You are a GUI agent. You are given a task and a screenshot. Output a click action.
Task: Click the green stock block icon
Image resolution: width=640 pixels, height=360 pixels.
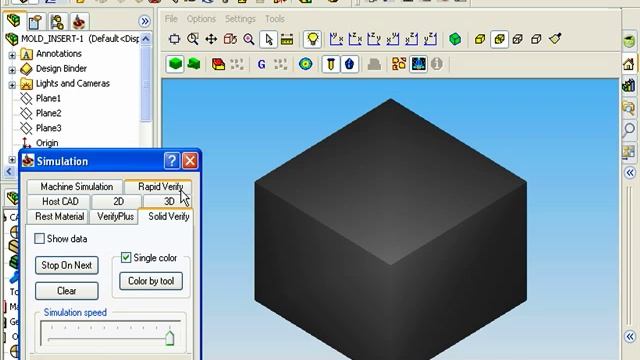(x=176, y=64)
